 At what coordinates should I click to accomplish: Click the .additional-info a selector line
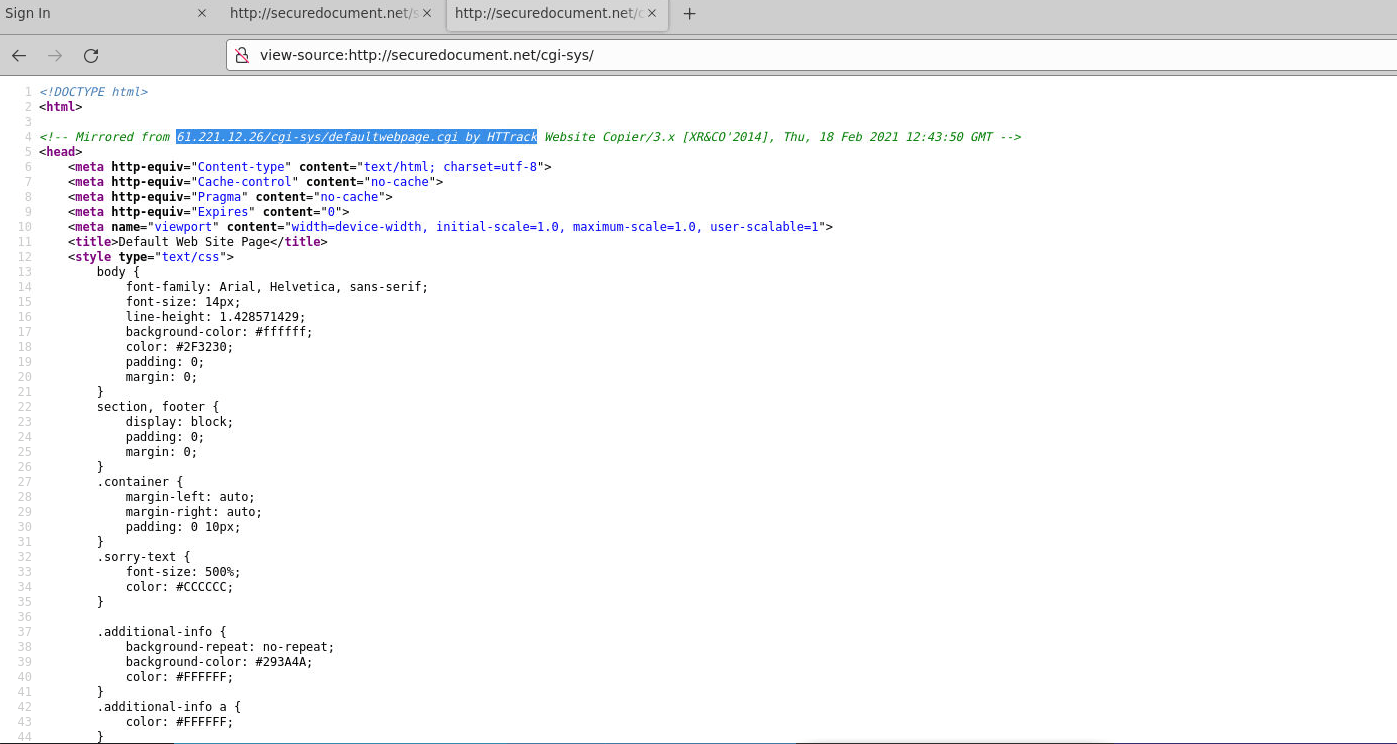point(169,707)
